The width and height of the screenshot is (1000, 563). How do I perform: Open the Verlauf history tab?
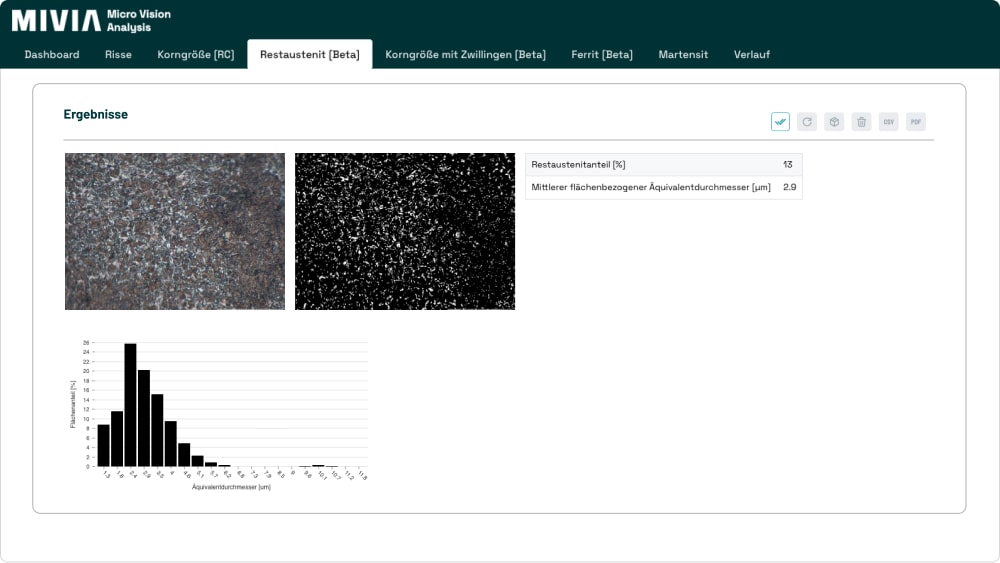click(752, 55)
